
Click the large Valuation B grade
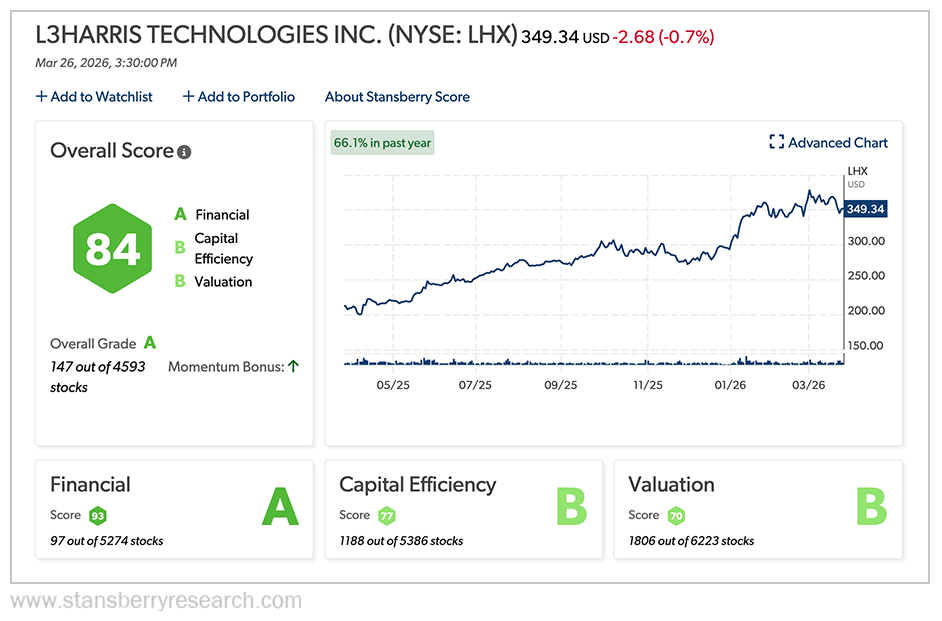coord(871,507)
